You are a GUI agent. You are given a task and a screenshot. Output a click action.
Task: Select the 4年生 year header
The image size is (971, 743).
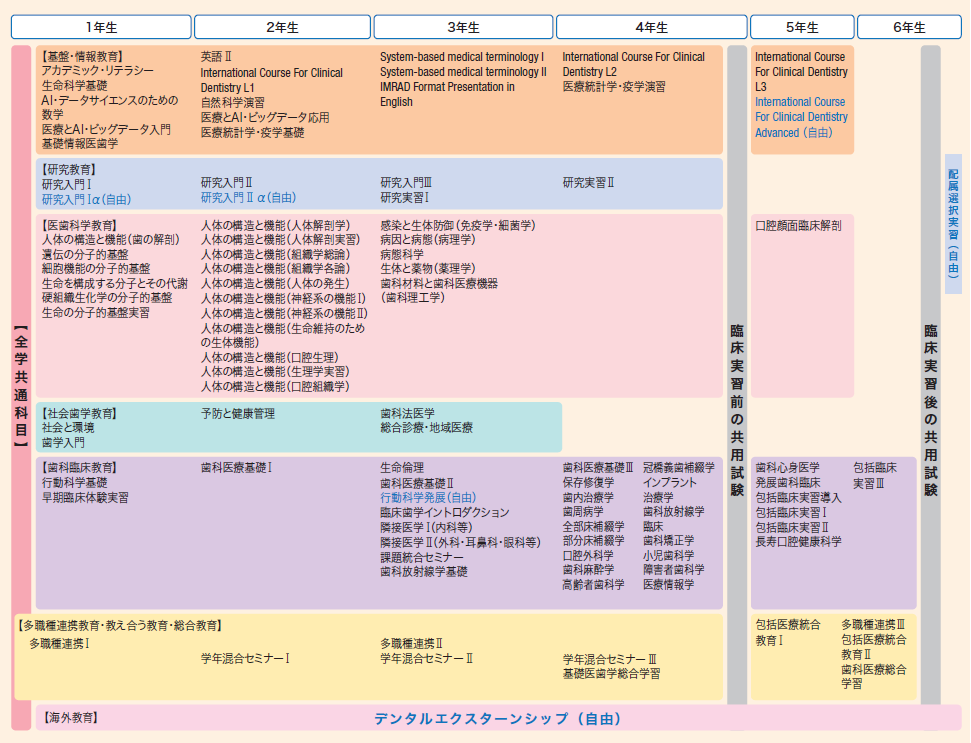651,27
